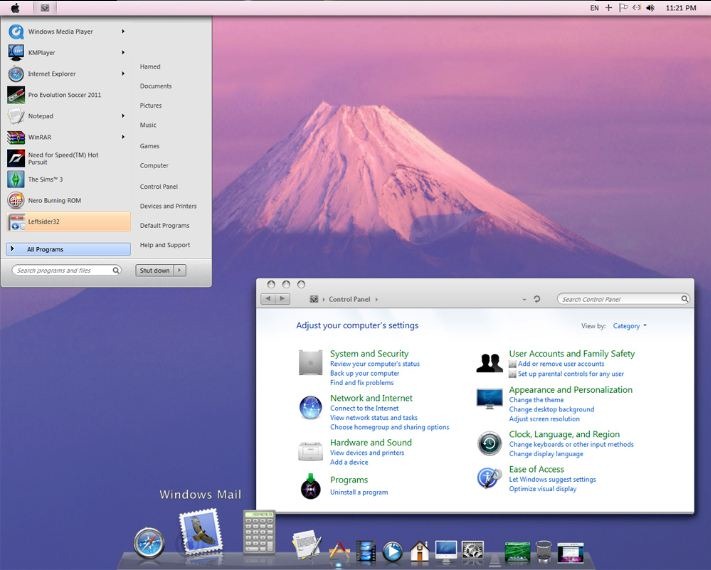
Task: Open Devices and Printers from start menu
Action: click(168, 206)
